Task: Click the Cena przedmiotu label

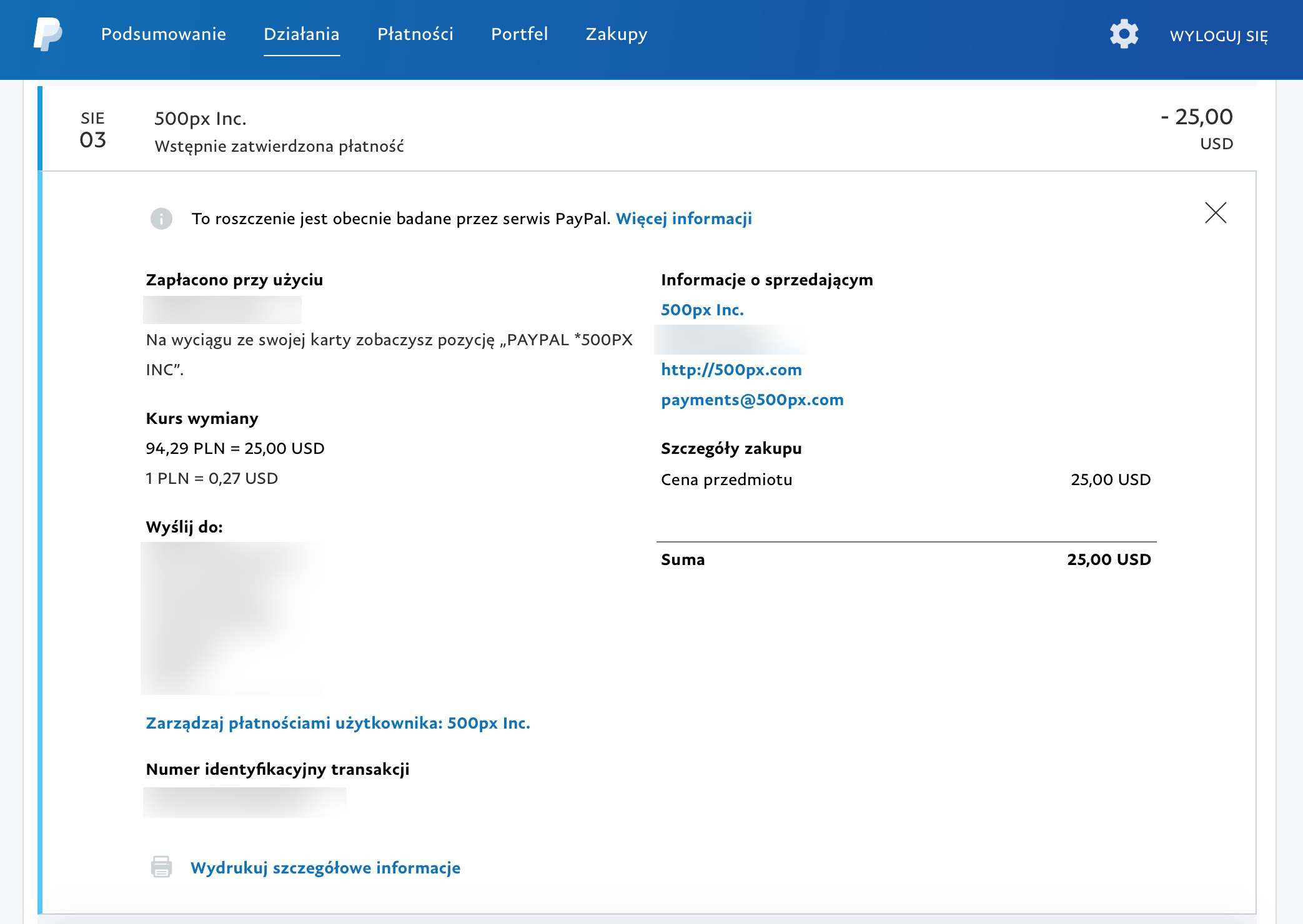Action: [x=726, y=479]
